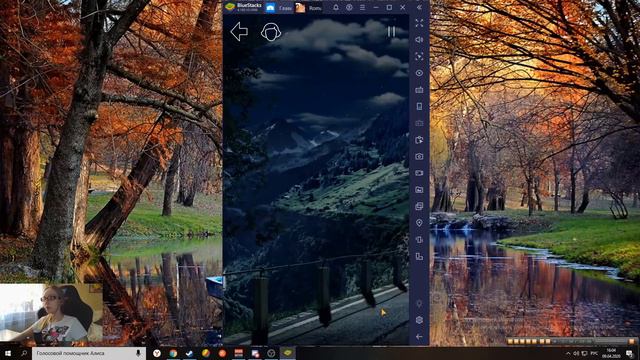Show hidden system tray icons chevron
640x360 pixels.
pyautogui.click(x=568, y=353)
